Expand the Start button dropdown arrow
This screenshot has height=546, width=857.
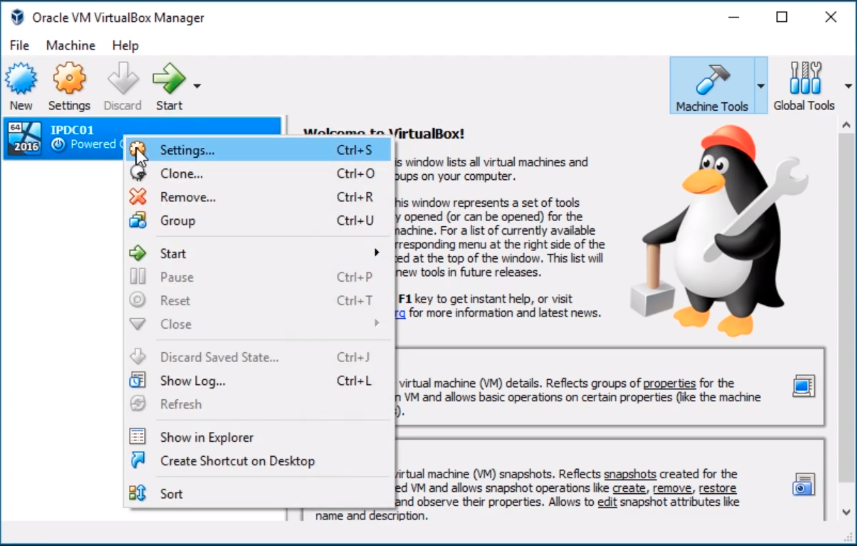pos(197,86)
